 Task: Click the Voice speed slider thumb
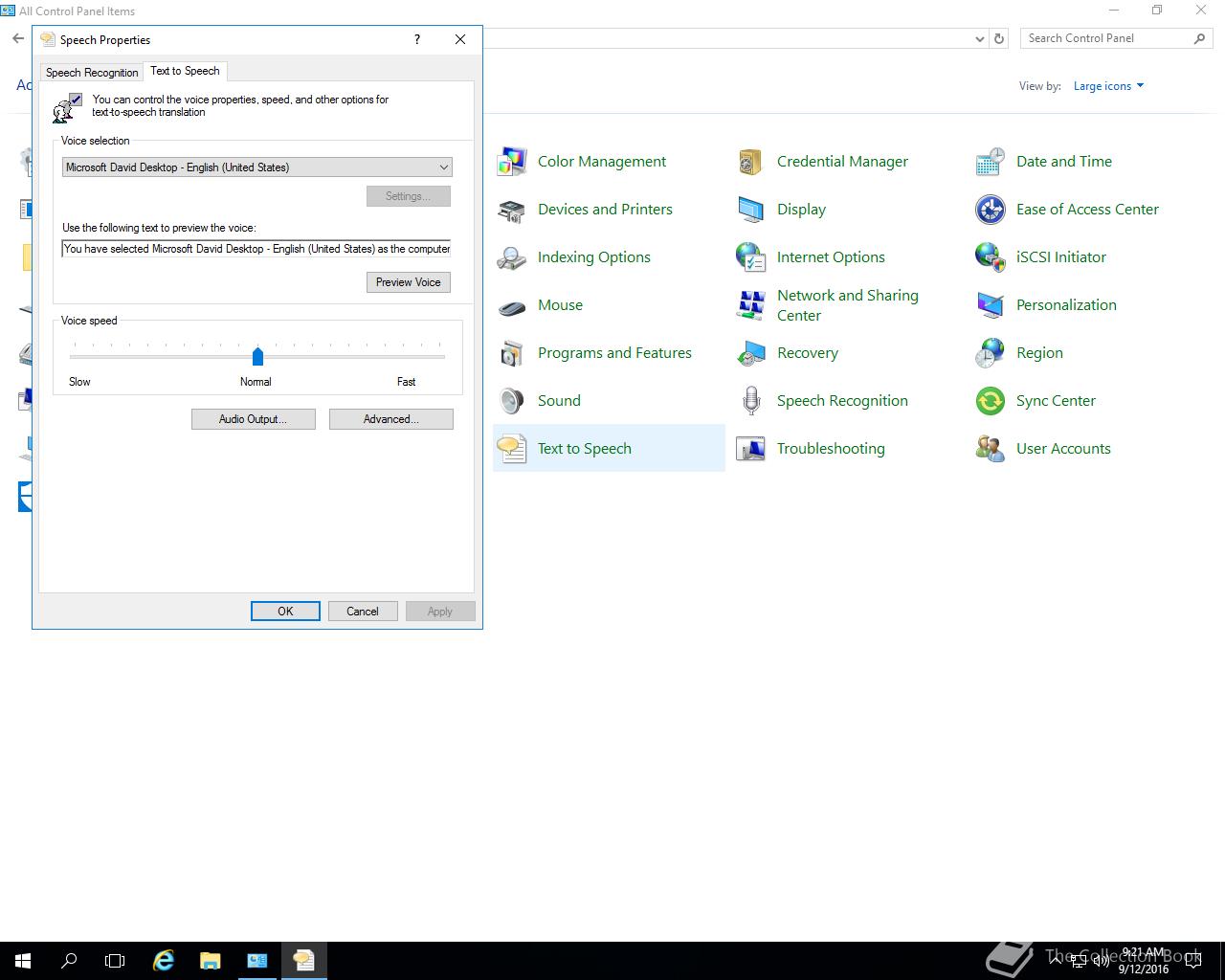(x=257, y=356)
